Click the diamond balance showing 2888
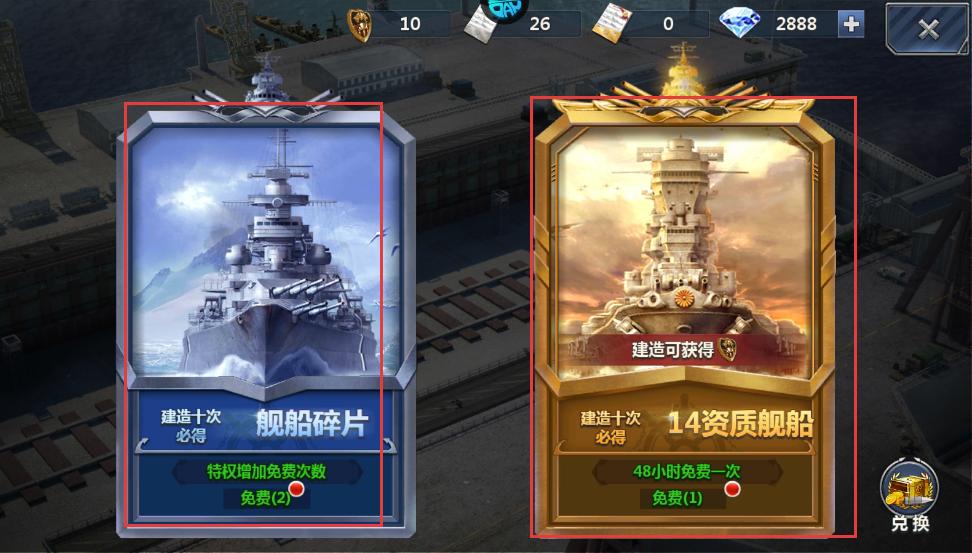This screenshot has width=972, height=553. point(797,24)
